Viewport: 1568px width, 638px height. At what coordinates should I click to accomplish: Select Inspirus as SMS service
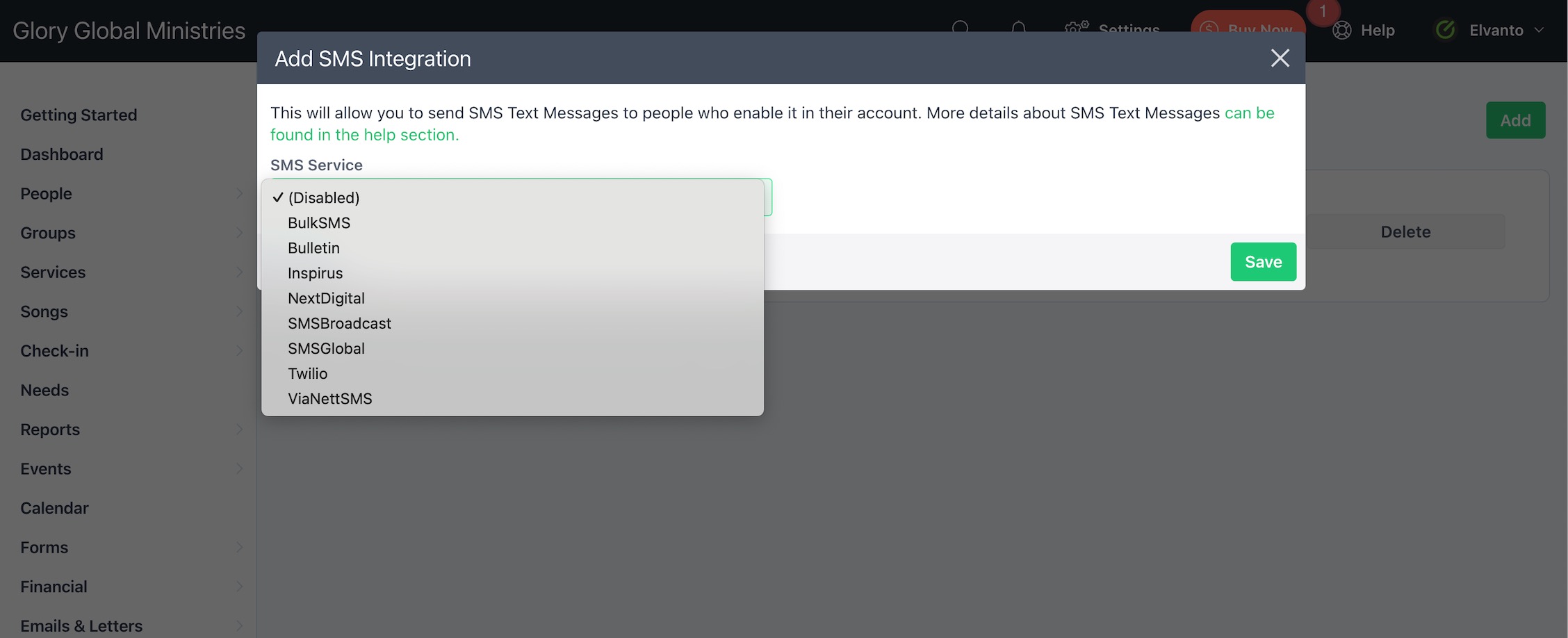click(512, 272)
